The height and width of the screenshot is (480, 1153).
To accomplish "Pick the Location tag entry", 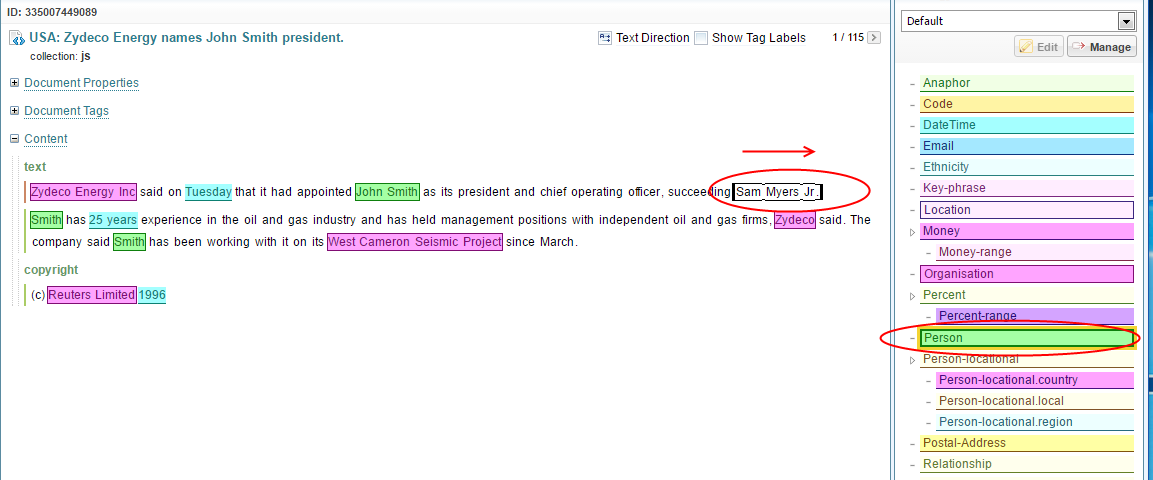I will click(x=1026, y=210).
